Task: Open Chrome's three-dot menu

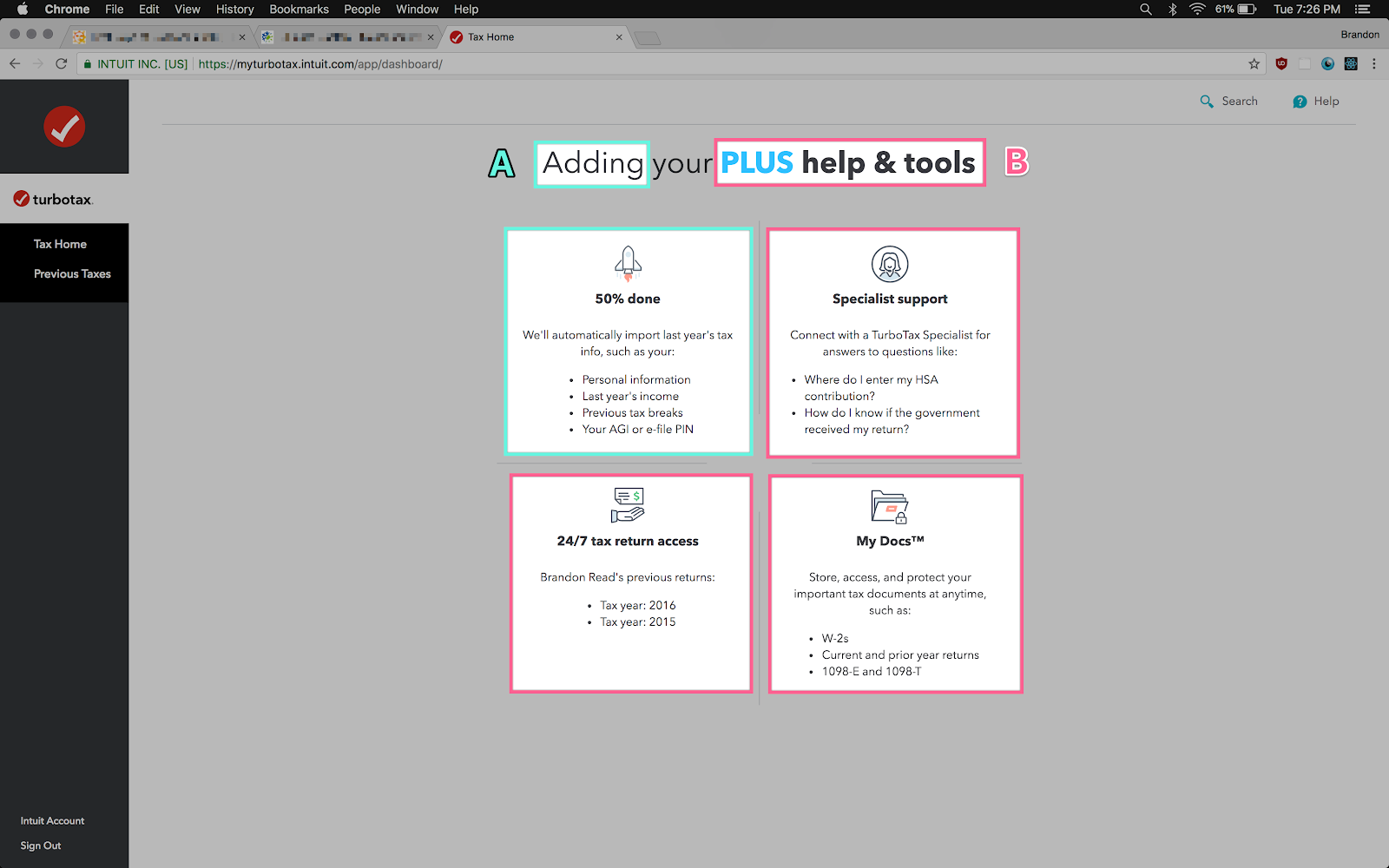Action: click(1374, 63)
